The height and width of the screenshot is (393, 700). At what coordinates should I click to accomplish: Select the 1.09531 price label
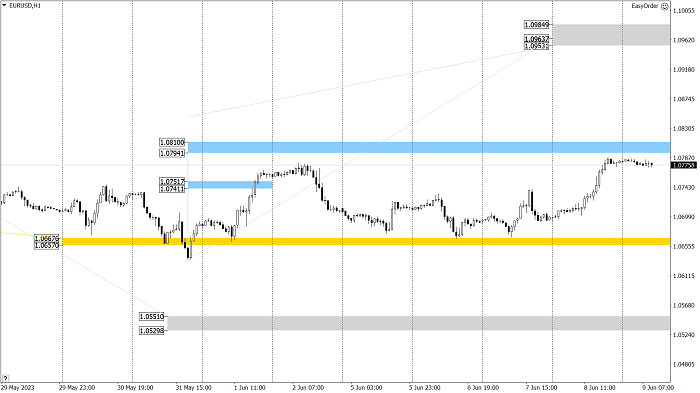coord(537,46)
